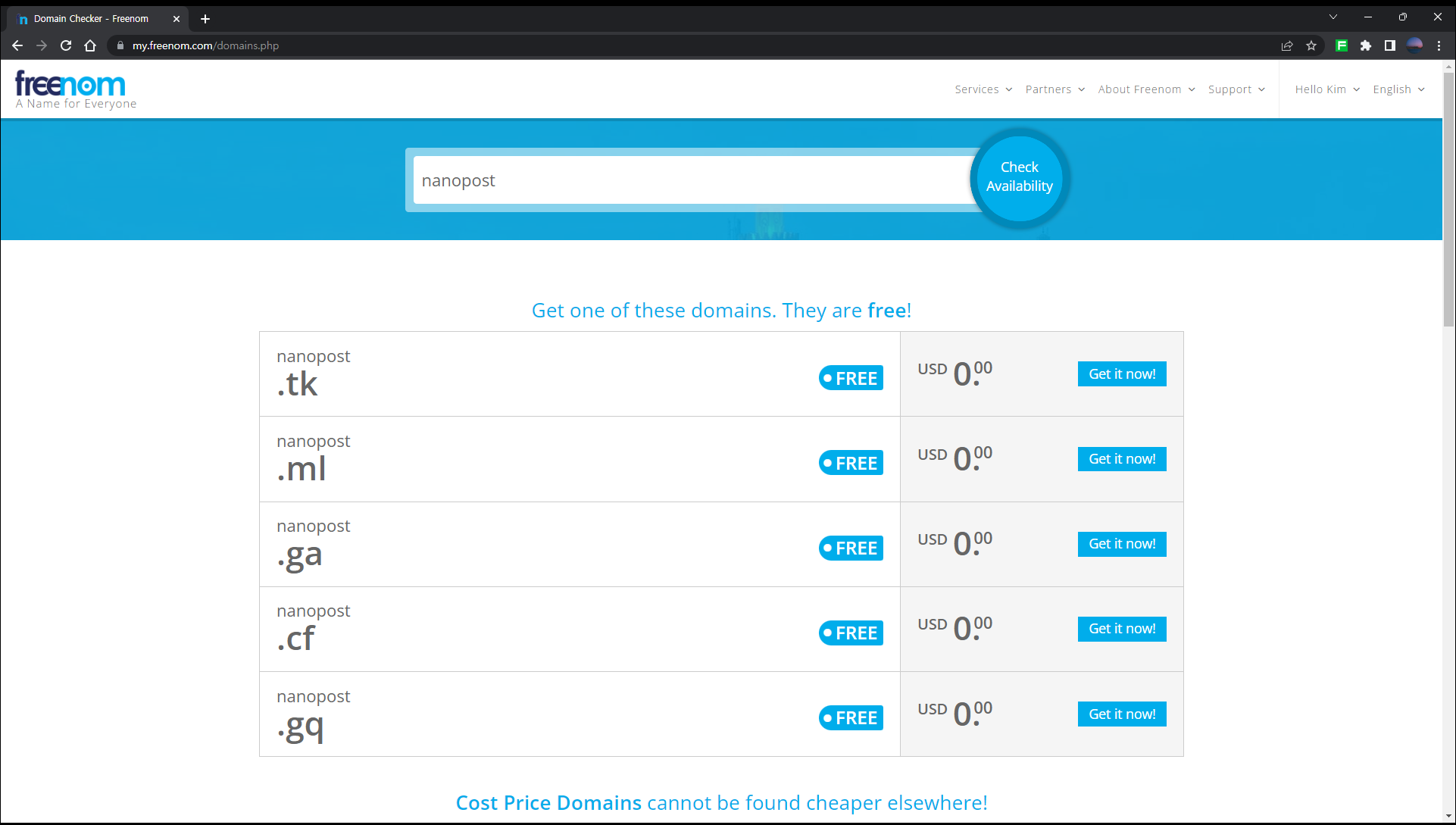Open the Hello Kim account dropdown

tap(1326, 89)
